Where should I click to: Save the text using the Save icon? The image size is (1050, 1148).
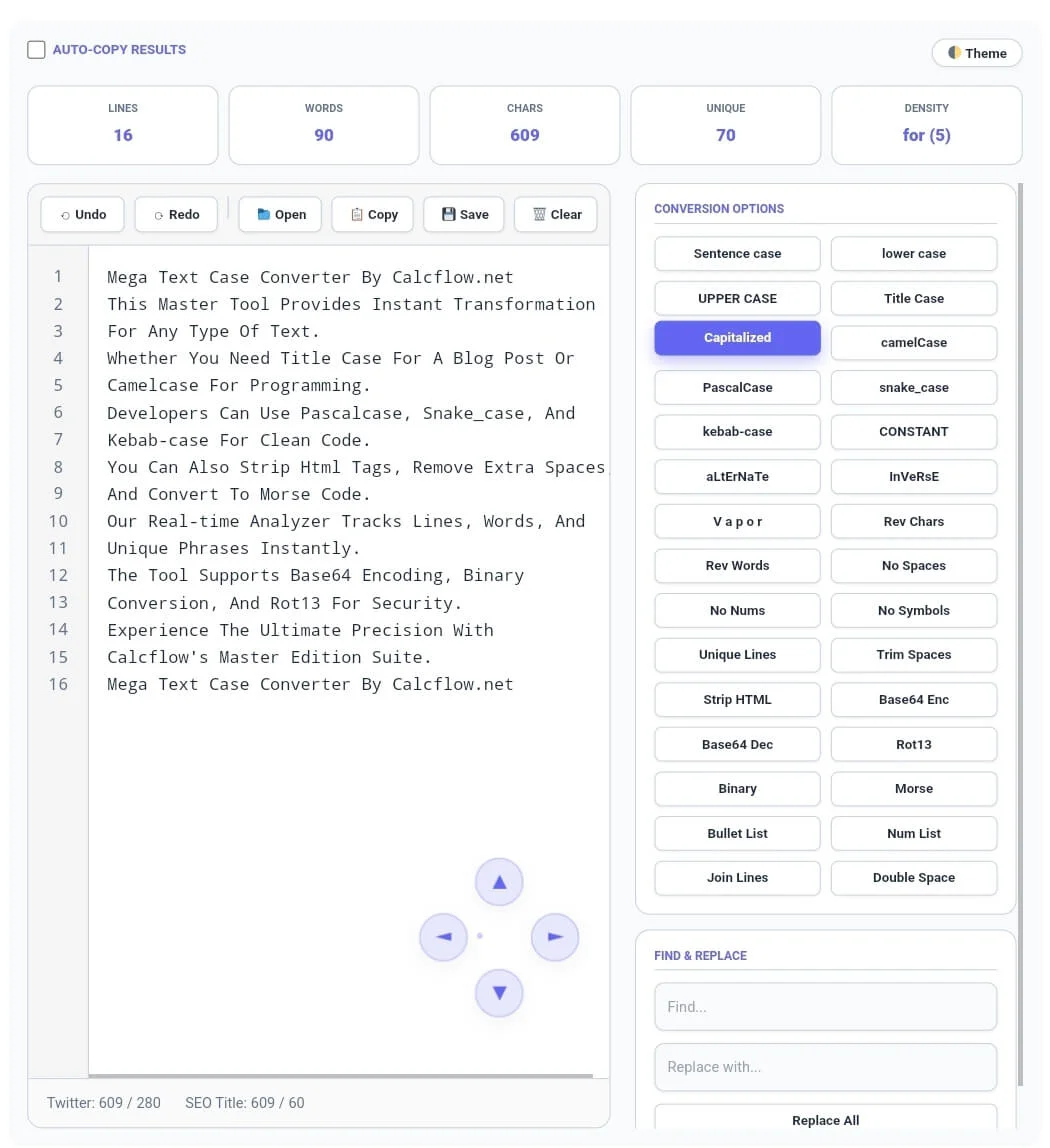tap(448, 213)
